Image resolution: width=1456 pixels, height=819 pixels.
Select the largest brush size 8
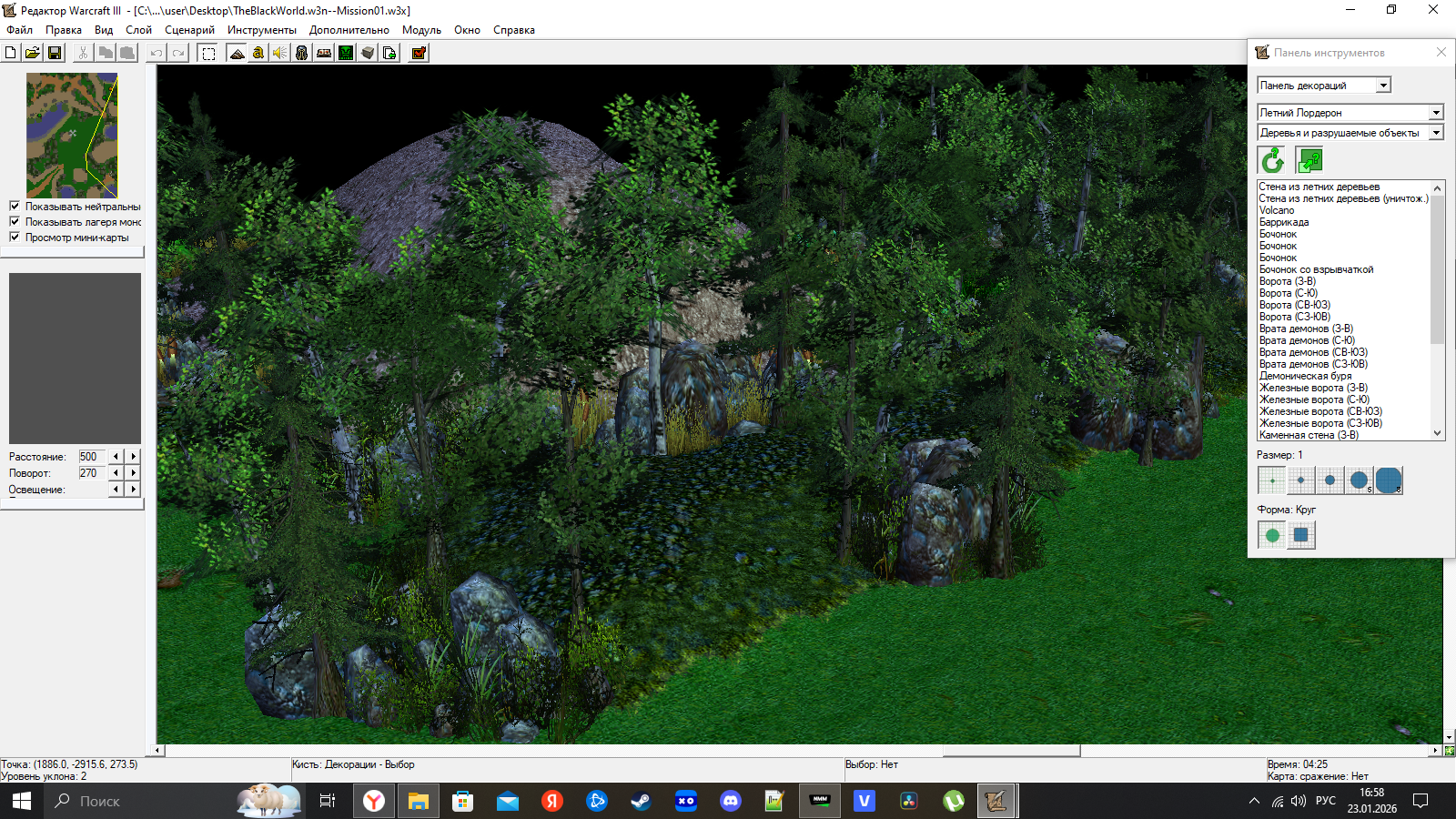tap(1389, 480)
